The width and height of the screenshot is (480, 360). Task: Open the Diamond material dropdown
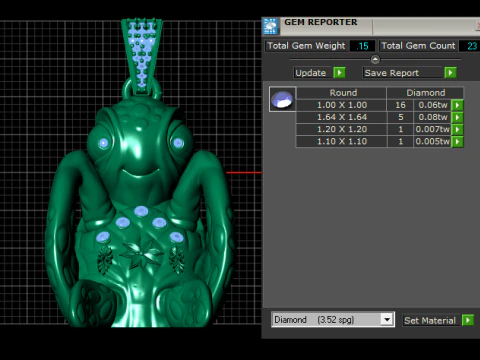point(387,320)
